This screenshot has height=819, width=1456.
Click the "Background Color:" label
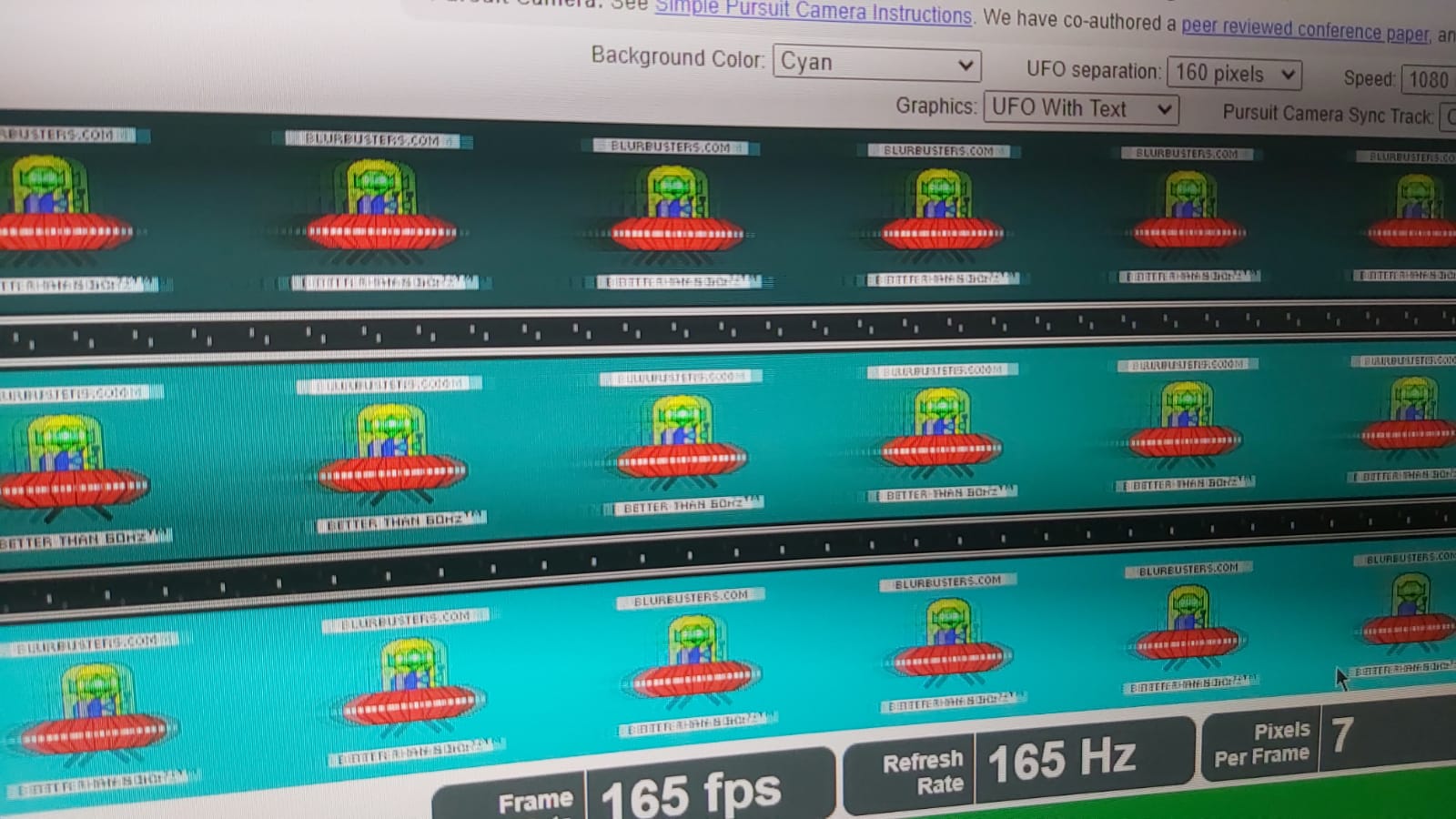(x=677, y=57)
